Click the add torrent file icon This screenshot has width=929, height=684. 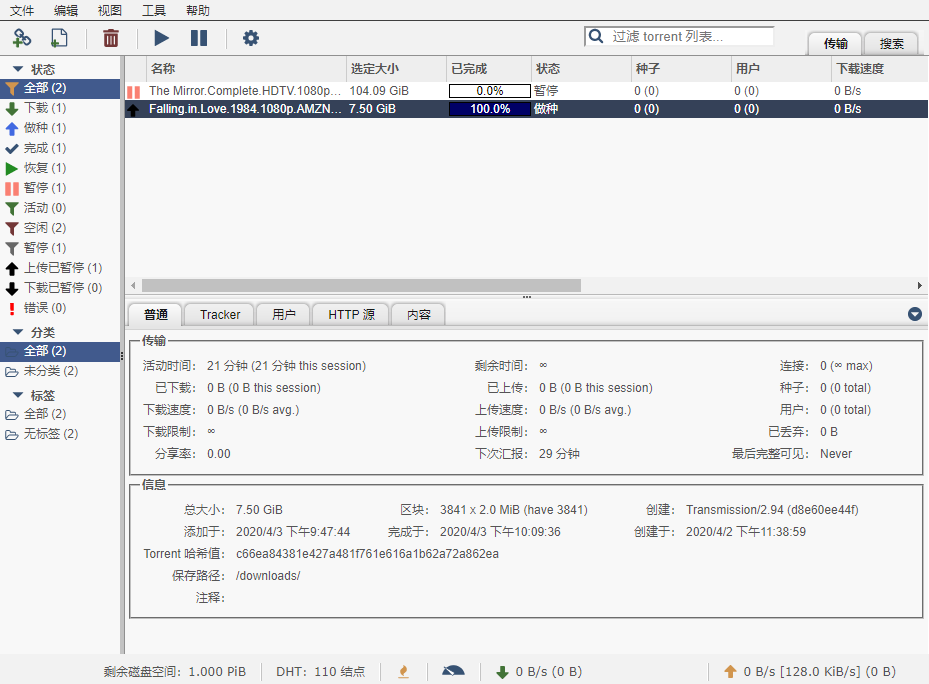[x=59, y=39]
